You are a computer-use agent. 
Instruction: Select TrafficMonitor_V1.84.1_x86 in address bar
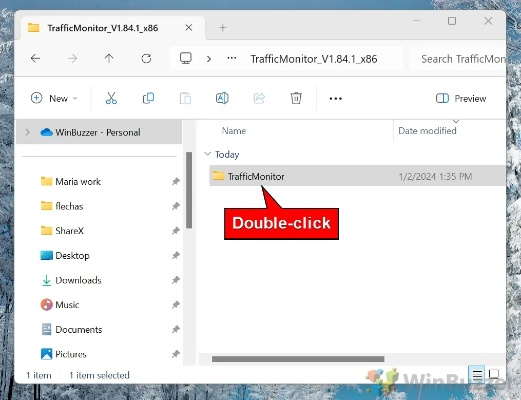314,59
